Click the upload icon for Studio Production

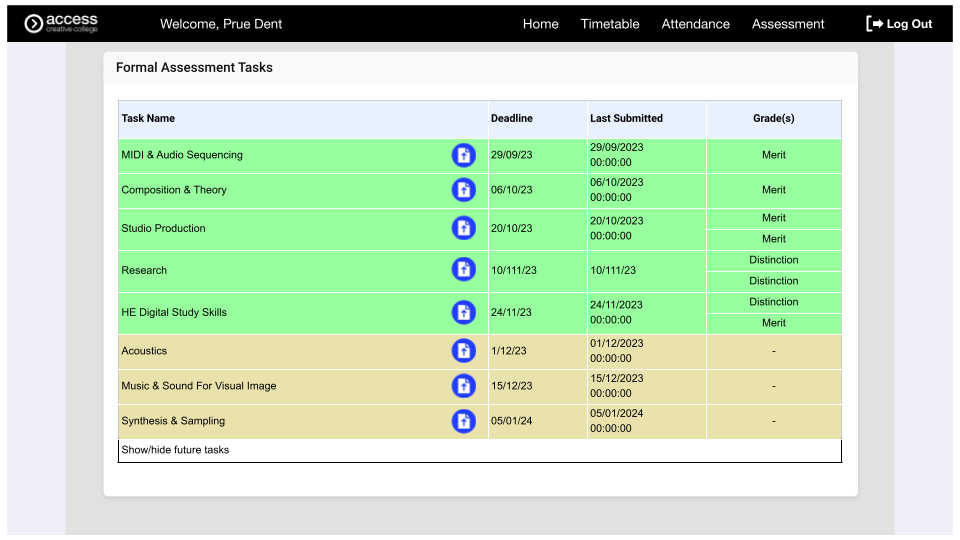[x=463, y=228]
